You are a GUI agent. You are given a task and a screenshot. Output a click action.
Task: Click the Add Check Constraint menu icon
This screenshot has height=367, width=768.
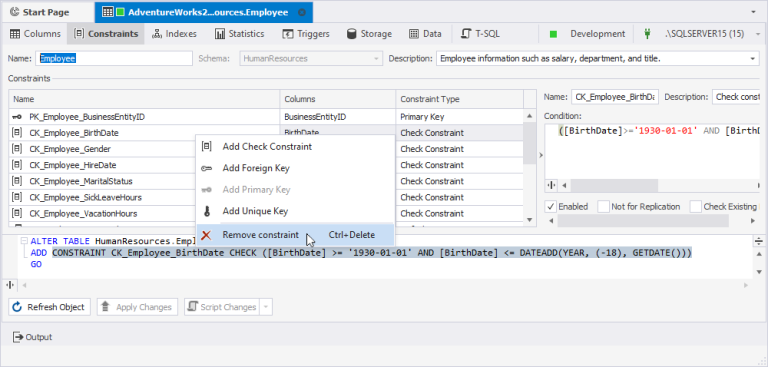(207, 147)
